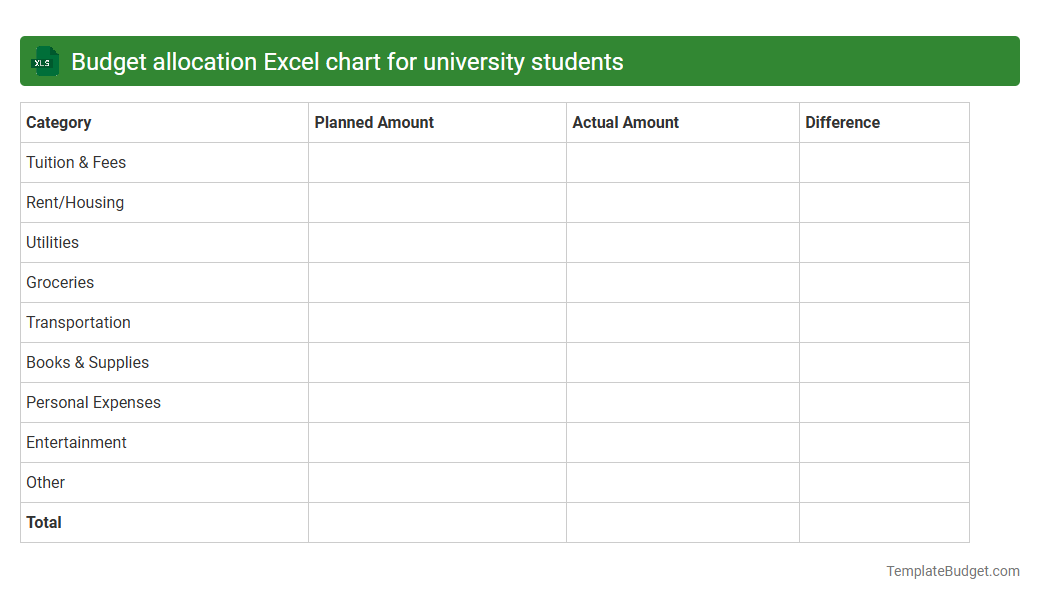Select the Planned Amount column header
Screen dimensions: 1040x600
(374, 122)
